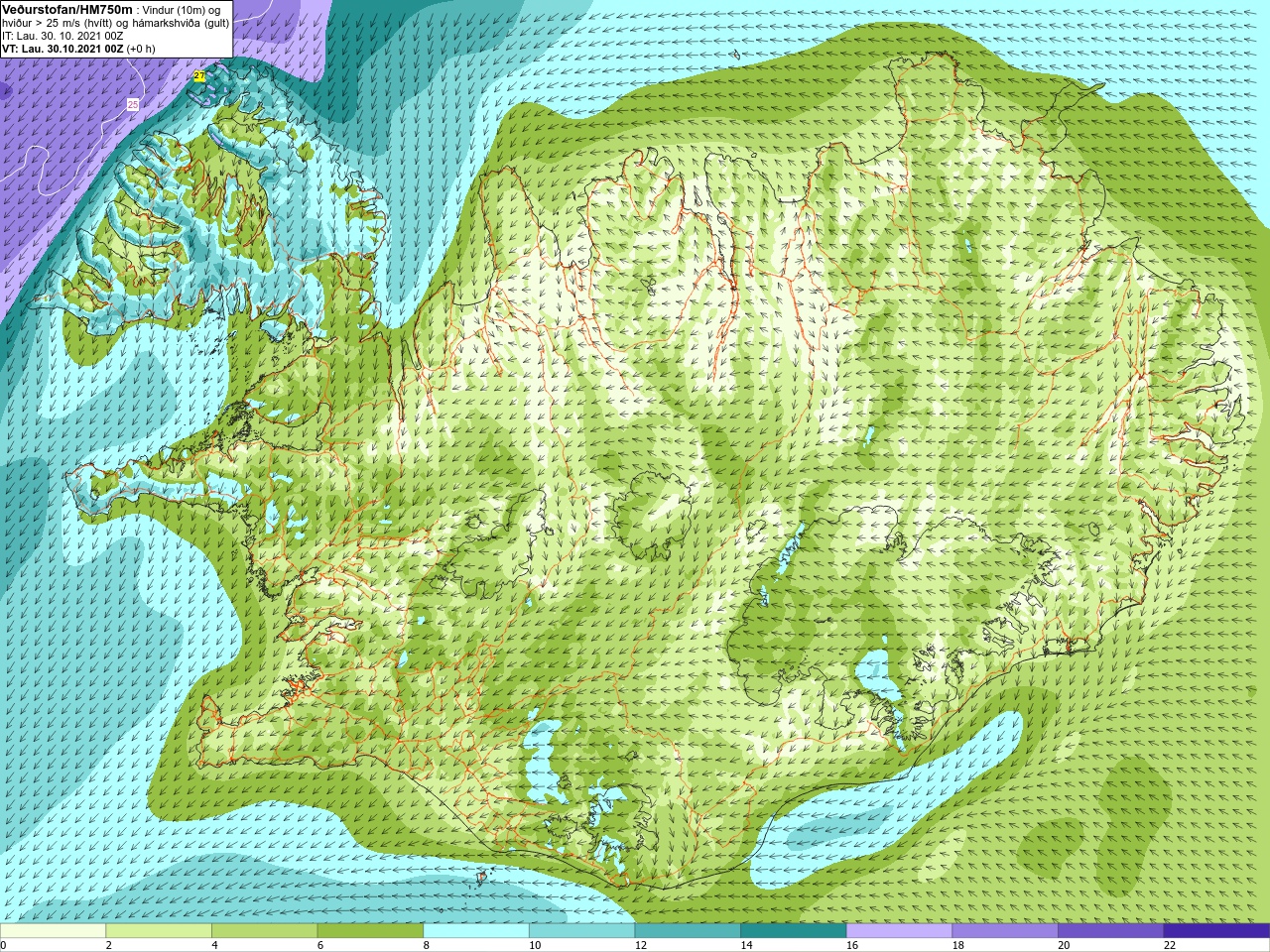Click the legend swatch between 20 and 22
The width and height of the screenshot is (1270, 952).
1110,931
